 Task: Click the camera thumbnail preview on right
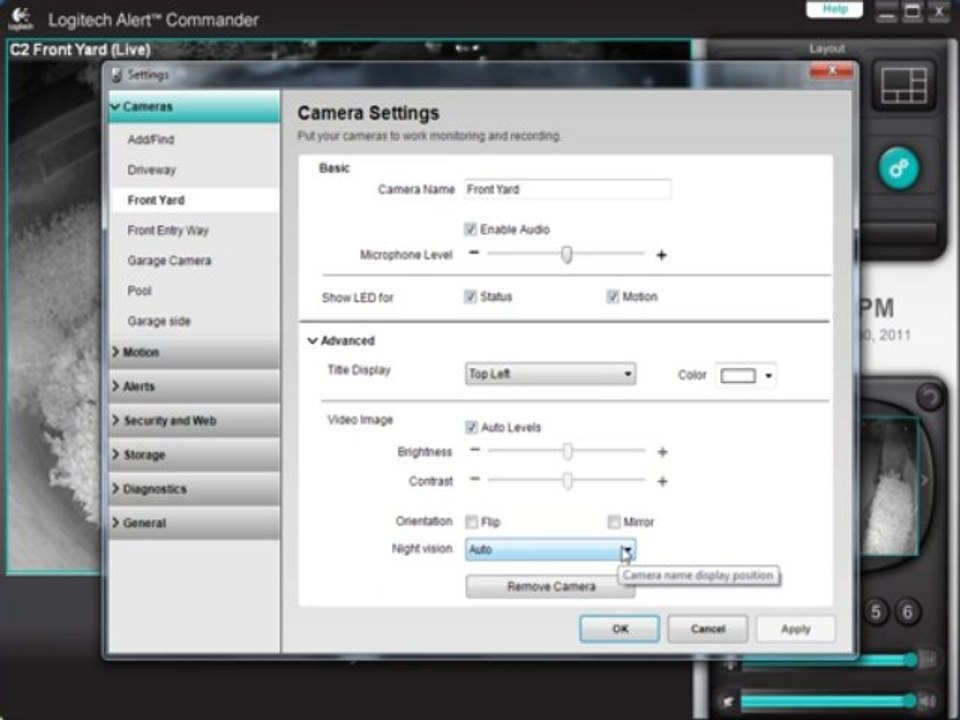(890, 487)
